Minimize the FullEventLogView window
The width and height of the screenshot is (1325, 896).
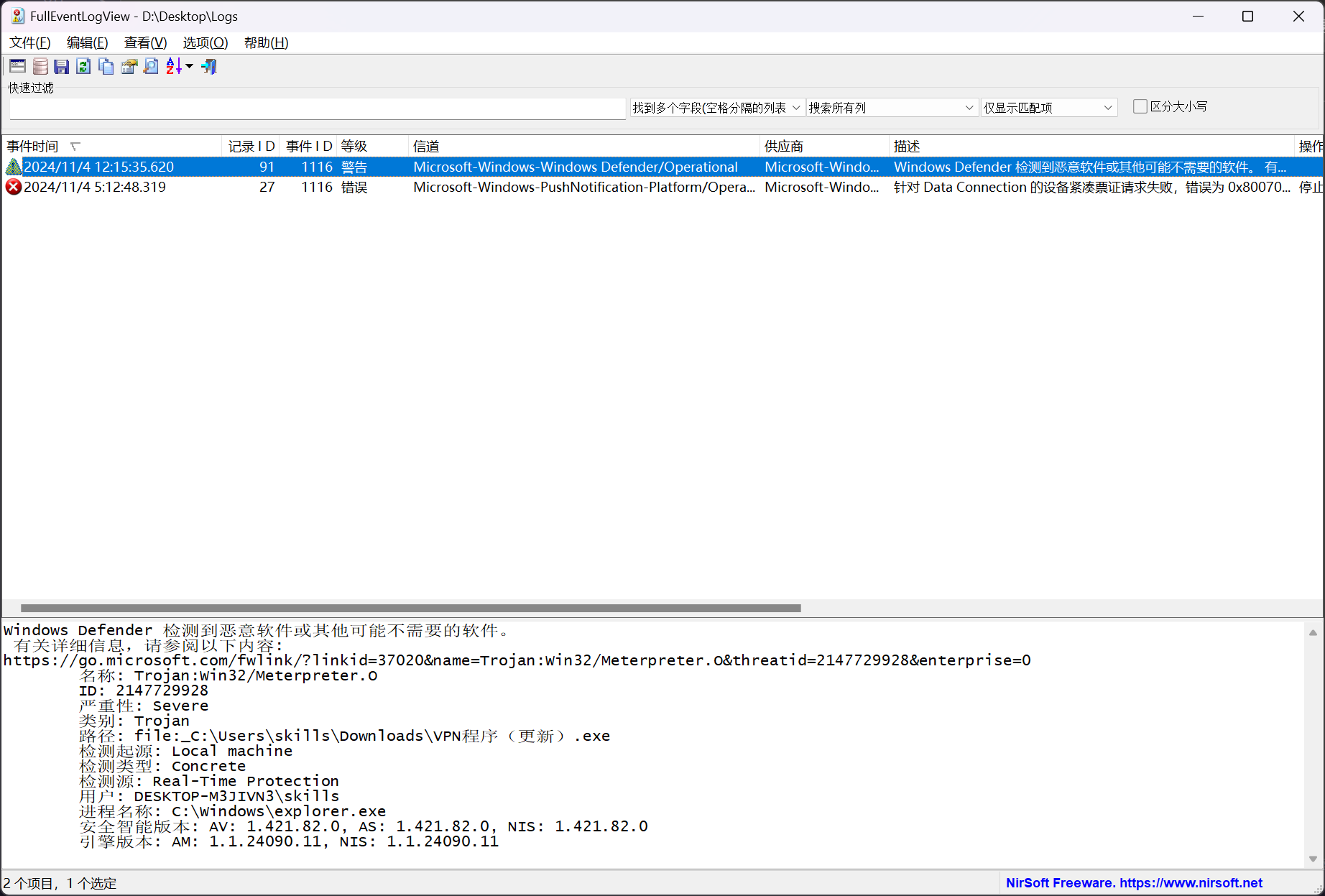1198,16
